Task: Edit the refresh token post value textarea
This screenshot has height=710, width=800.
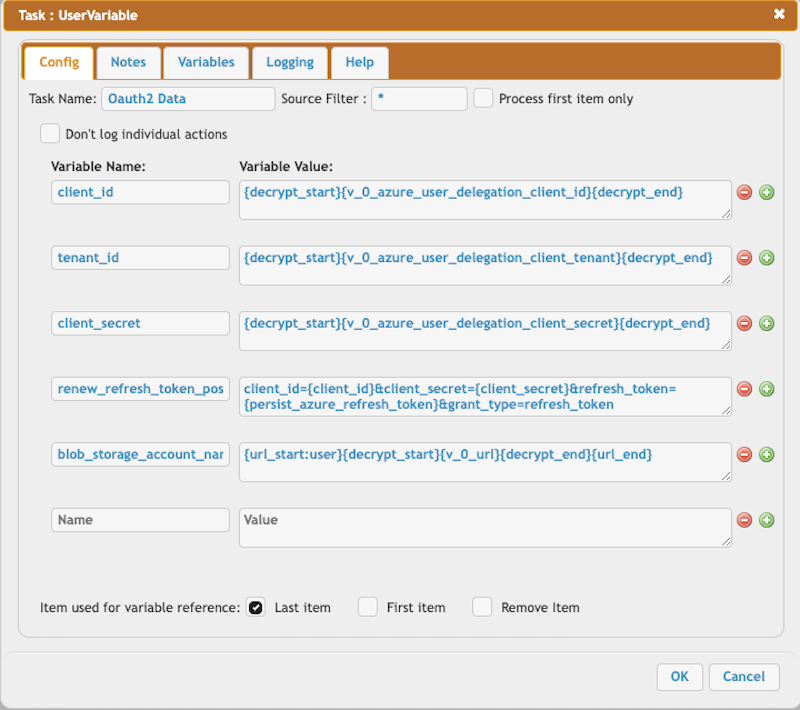Action: coord(485,396)
